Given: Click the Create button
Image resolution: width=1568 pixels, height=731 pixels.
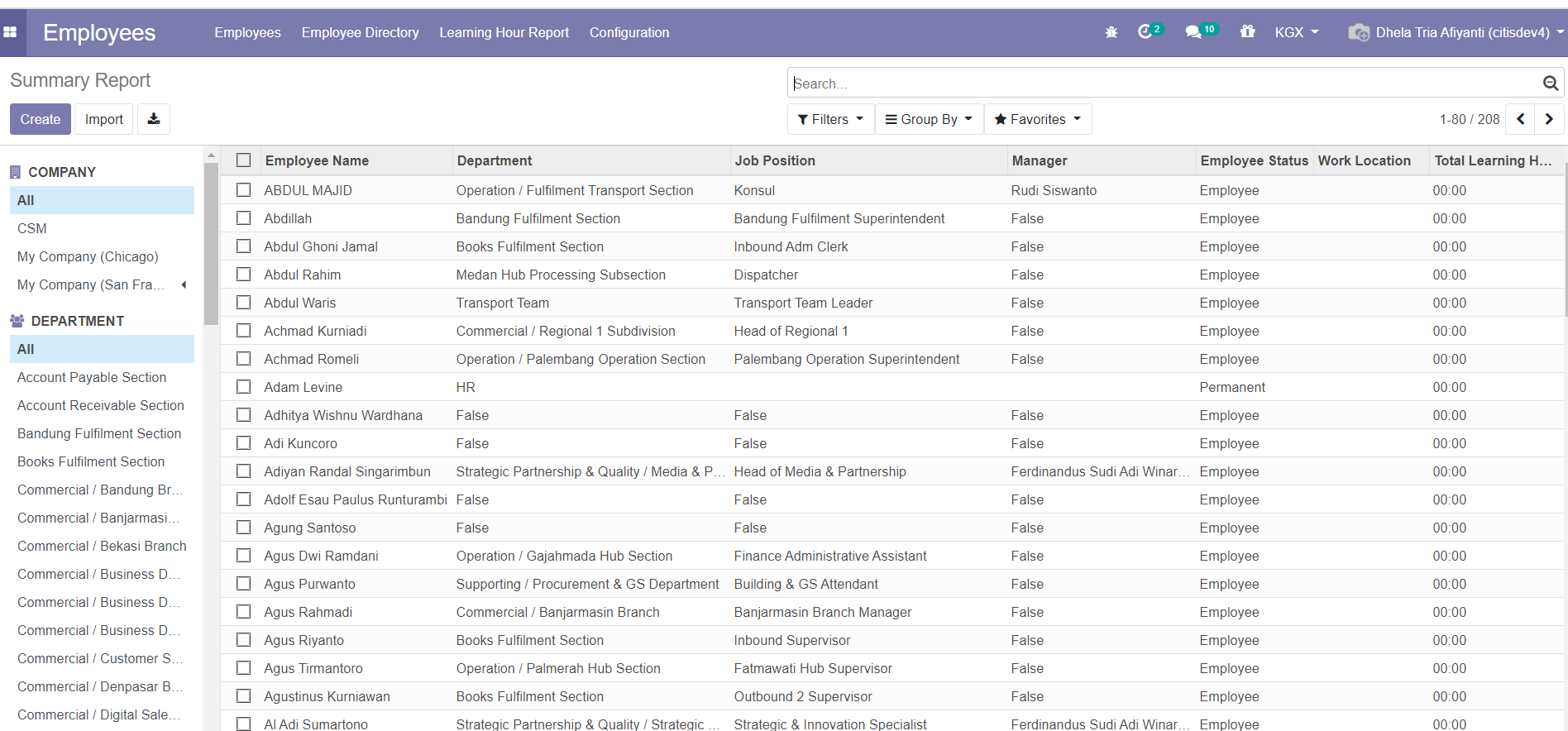Looking at the screenshot, I should (41, 119).
